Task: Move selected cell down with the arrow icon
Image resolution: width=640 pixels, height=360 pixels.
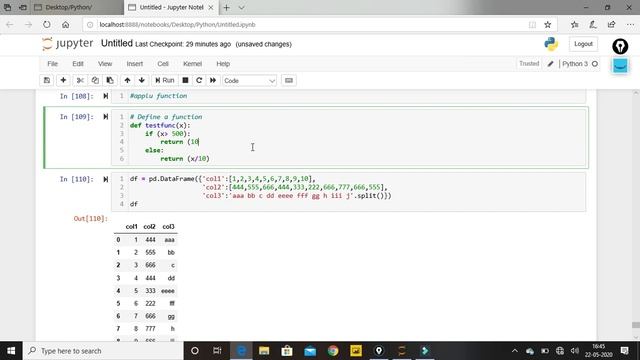Action: [x=142, y=80]
